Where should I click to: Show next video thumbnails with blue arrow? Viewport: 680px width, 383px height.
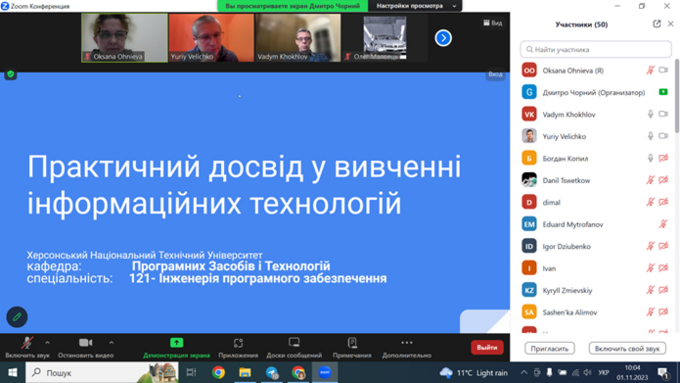coord(443,38)
